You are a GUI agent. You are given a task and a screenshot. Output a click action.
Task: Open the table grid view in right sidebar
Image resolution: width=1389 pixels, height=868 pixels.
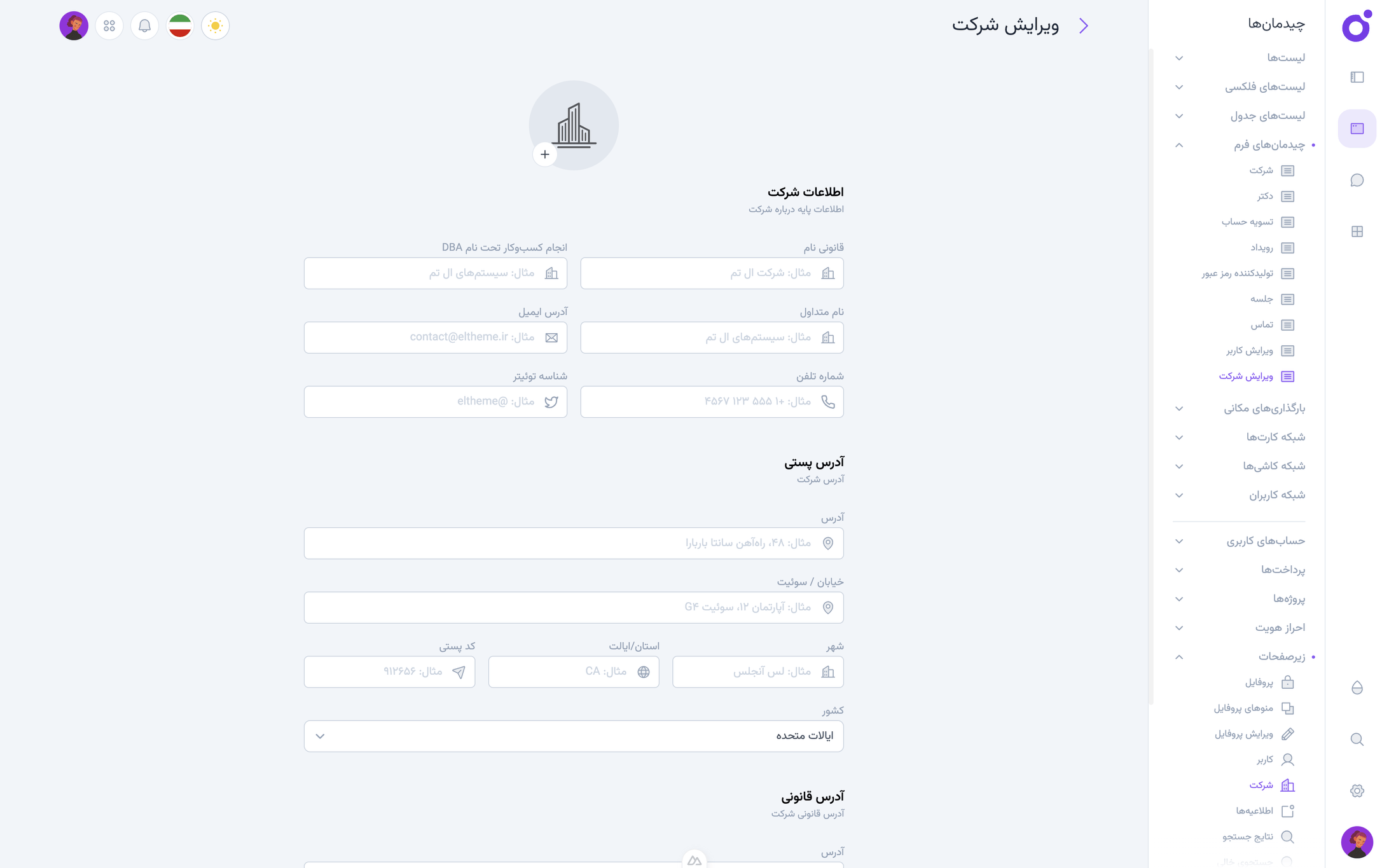pos(1357,231)
